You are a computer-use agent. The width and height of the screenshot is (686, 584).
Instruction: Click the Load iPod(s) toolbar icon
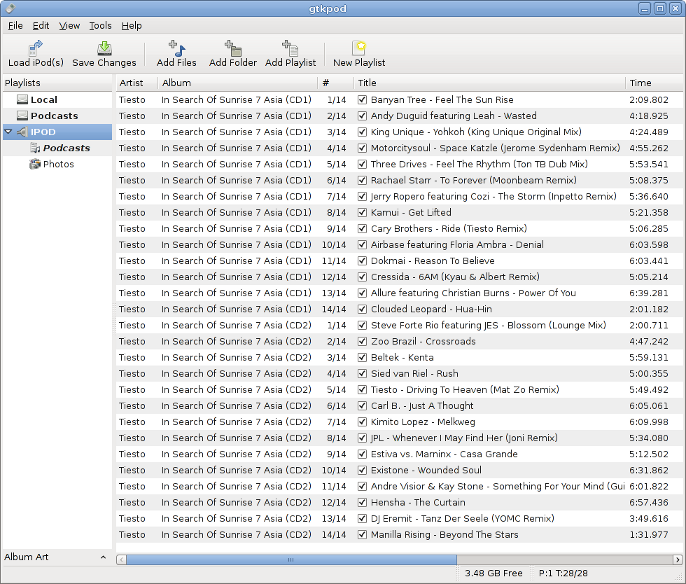(36, 48)
